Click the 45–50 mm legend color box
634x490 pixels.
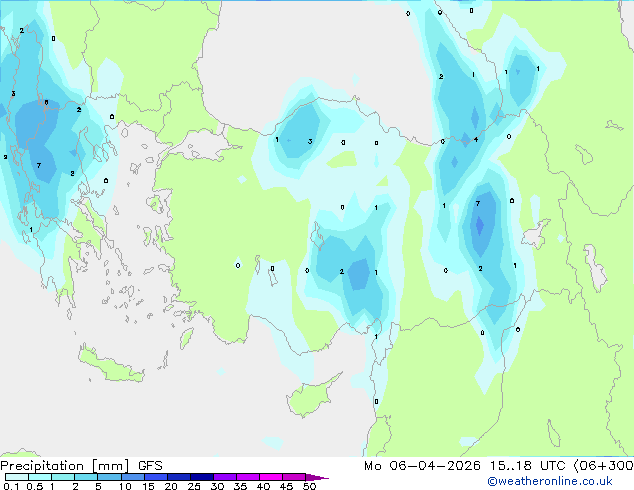pyautogui.click(x=294, y=477)
